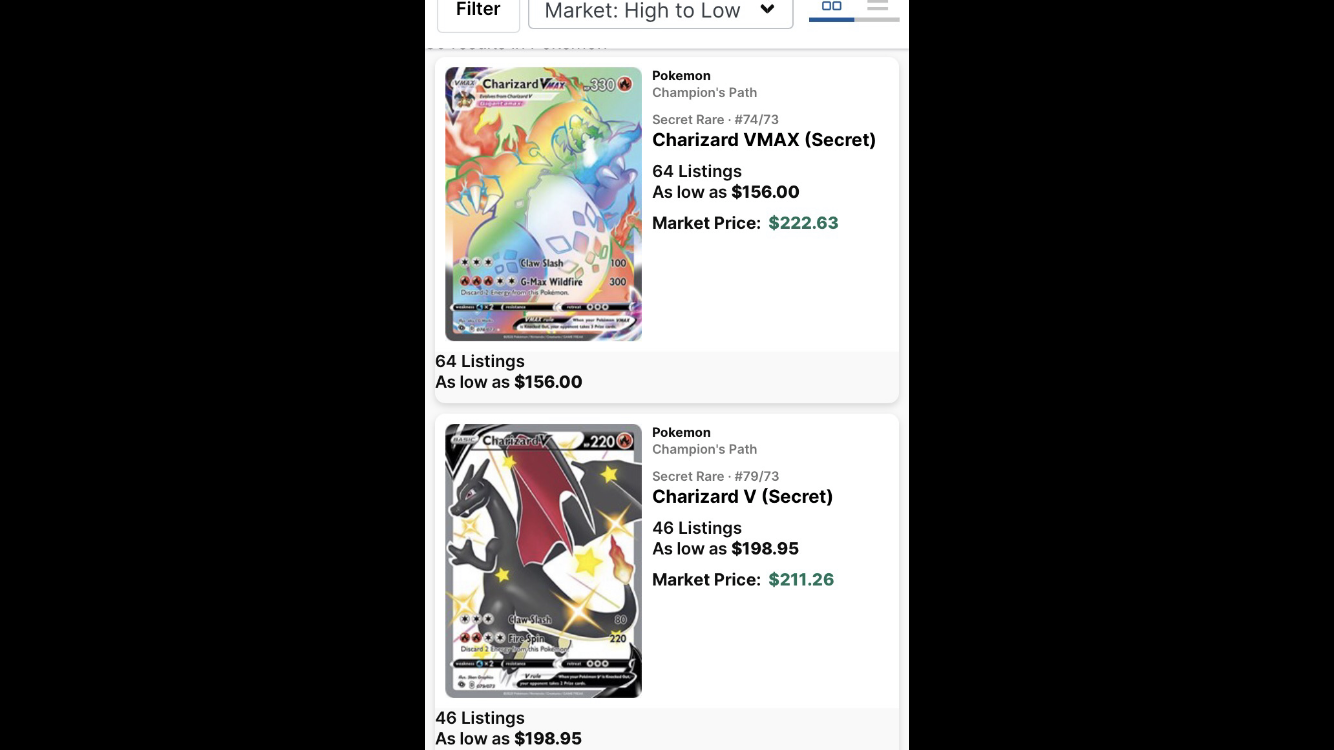
Task: Open the Filter button
Action: pyautogui.click(x=478, y=12)
